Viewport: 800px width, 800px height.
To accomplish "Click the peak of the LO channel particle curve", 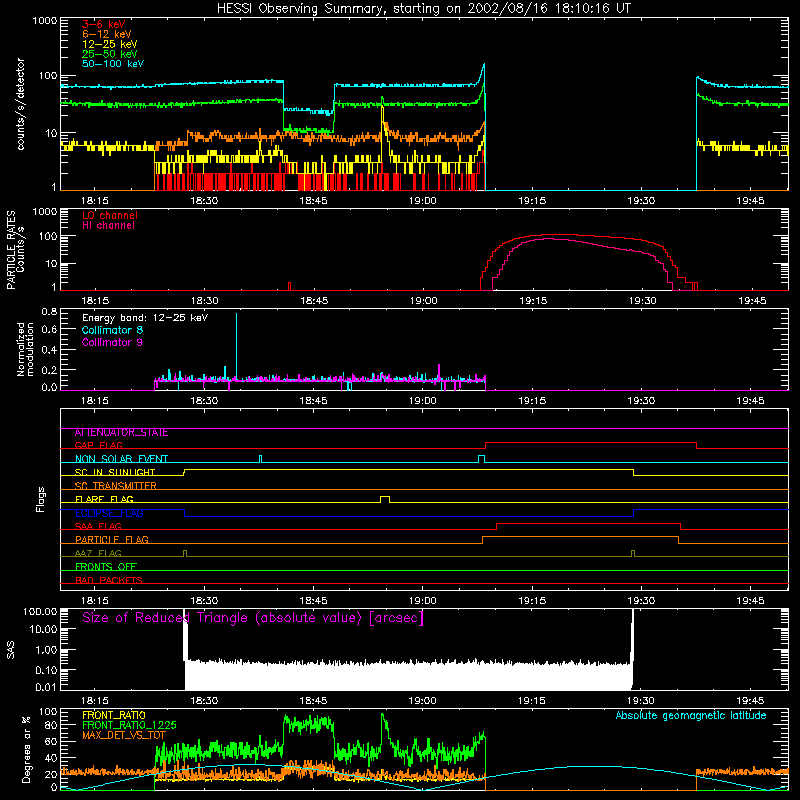I will point(554,235).
